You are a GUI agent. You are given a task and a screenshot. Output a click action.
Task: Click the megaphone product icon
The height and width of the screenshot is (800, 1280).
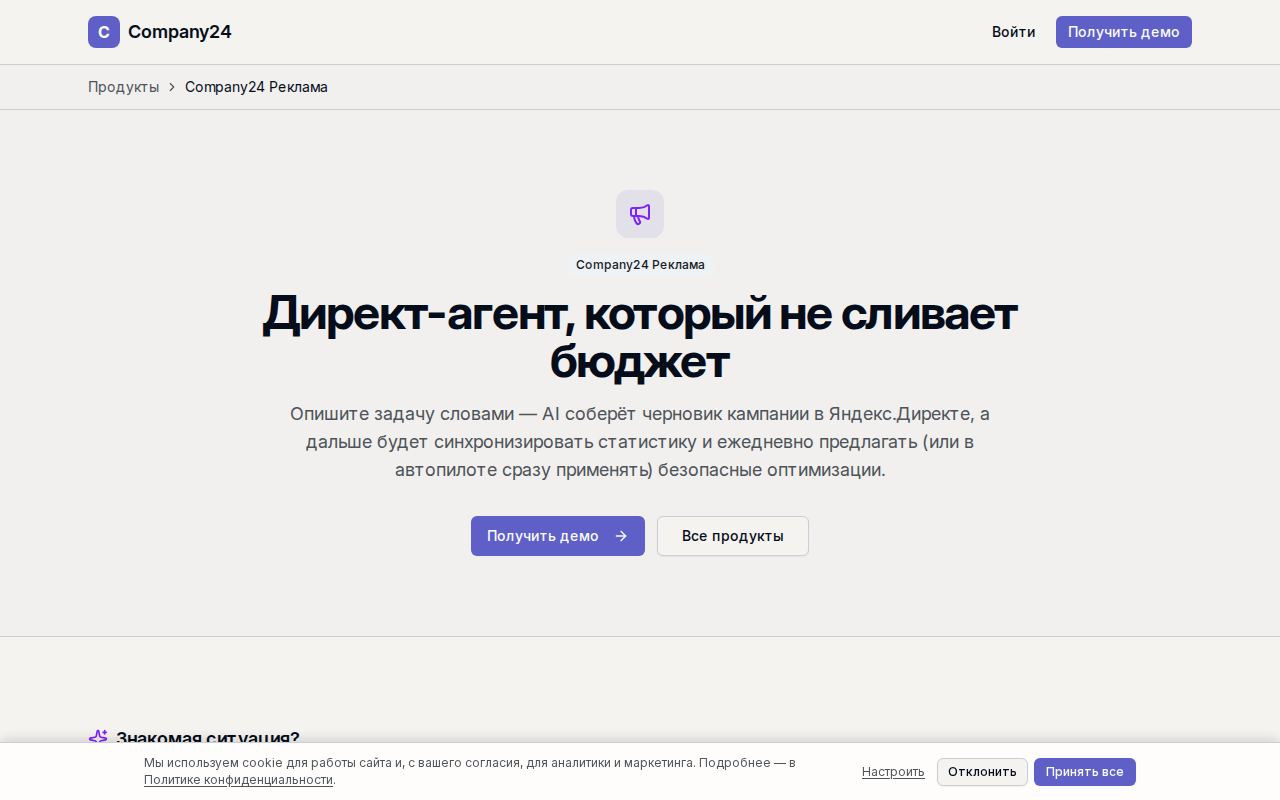pyautogui.click(x=640, y=214)
